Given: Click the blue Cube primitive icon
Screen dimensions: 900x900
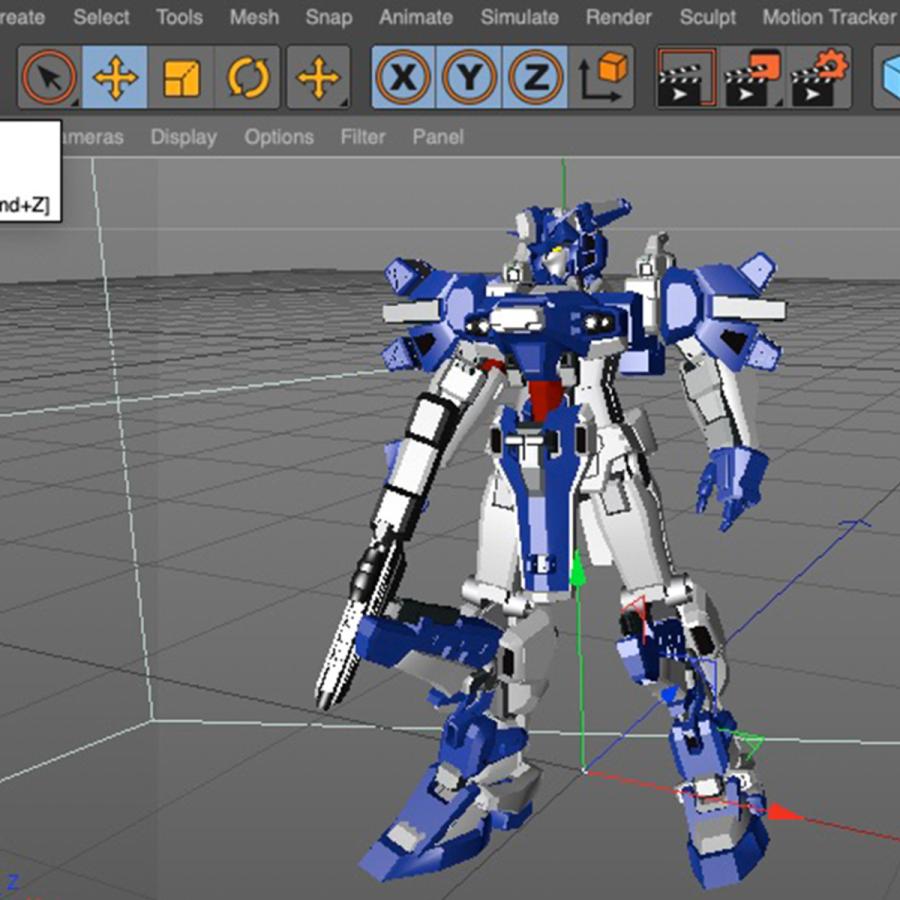Looking at the screenshot, I should (x=888, y=78).
